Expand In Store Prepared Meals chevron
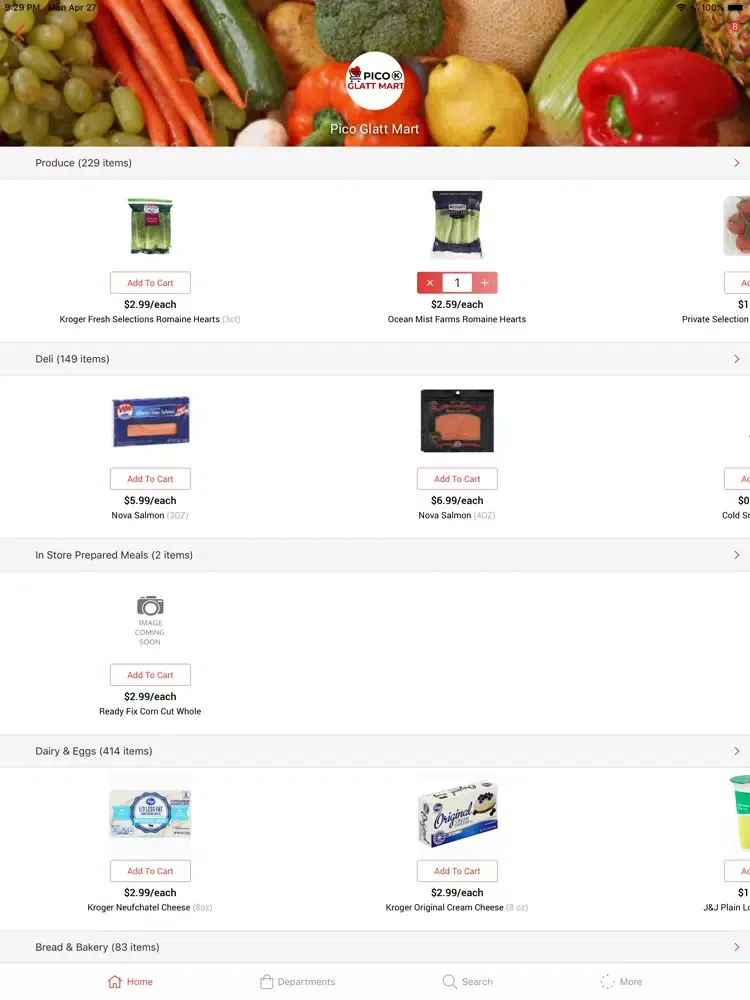 pyautogui.click(x=737, y=555)
